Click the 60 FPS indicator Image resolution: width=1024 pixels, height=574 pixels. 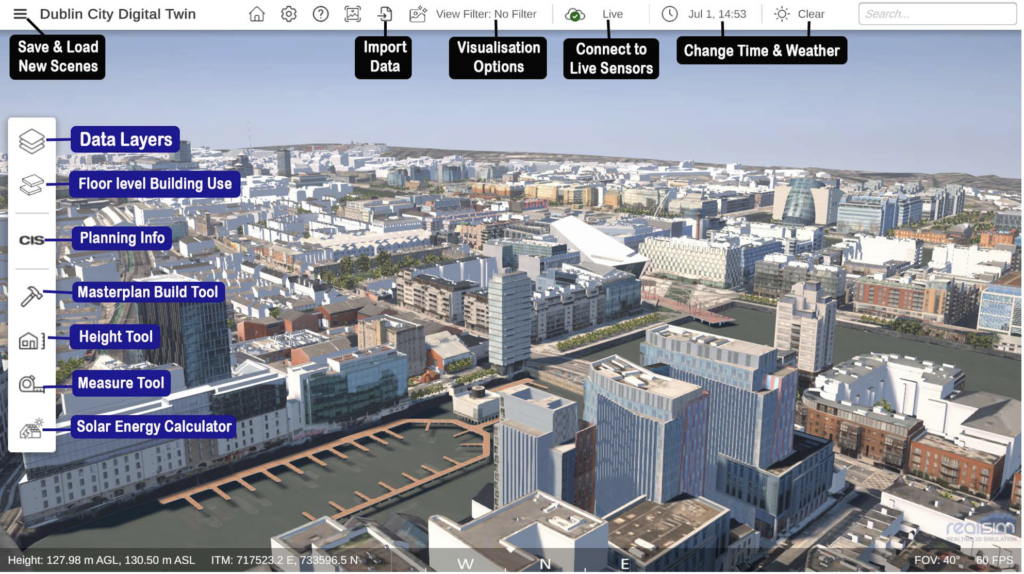click(x=995, y=560)
